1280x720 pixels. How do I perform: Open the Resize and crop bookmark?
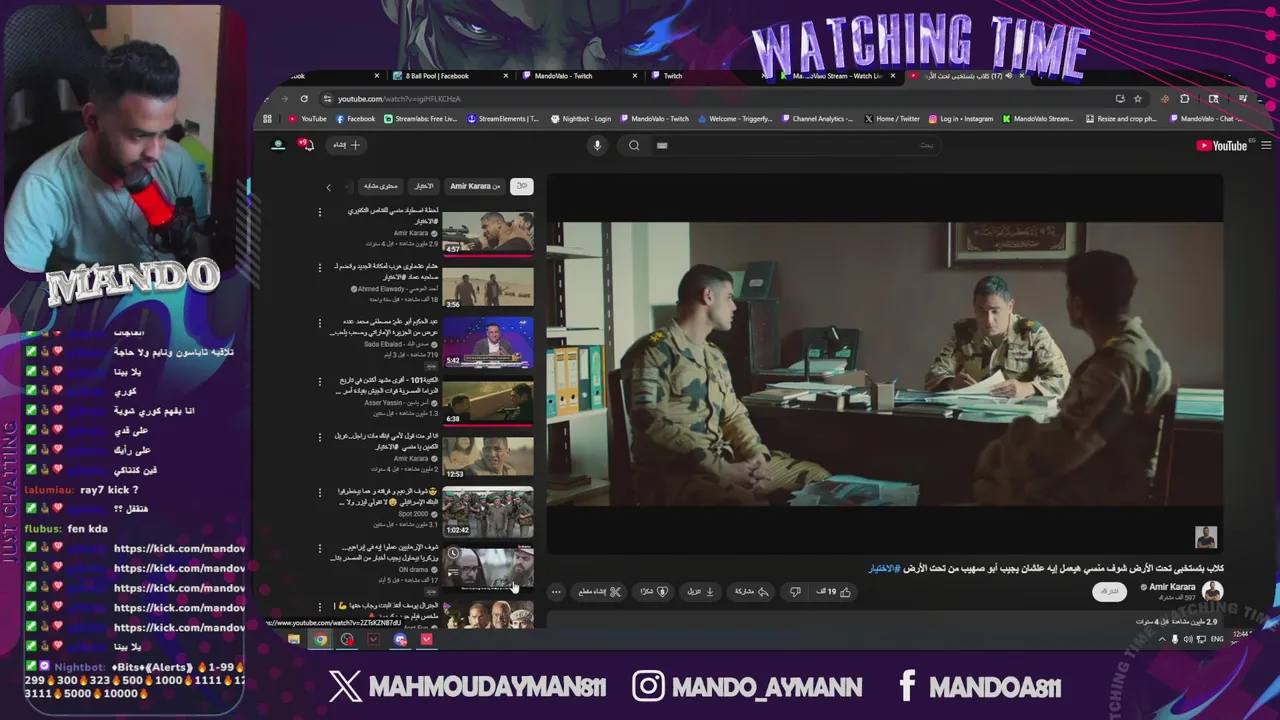coord(1121,119)
